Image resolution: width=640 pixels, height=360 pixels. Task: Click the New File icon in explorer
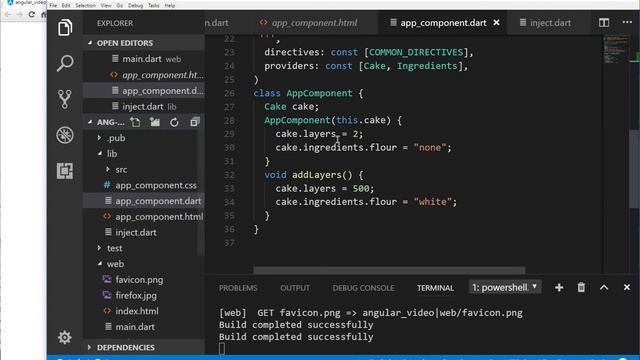pyautogui.click(x=135, y=122)
